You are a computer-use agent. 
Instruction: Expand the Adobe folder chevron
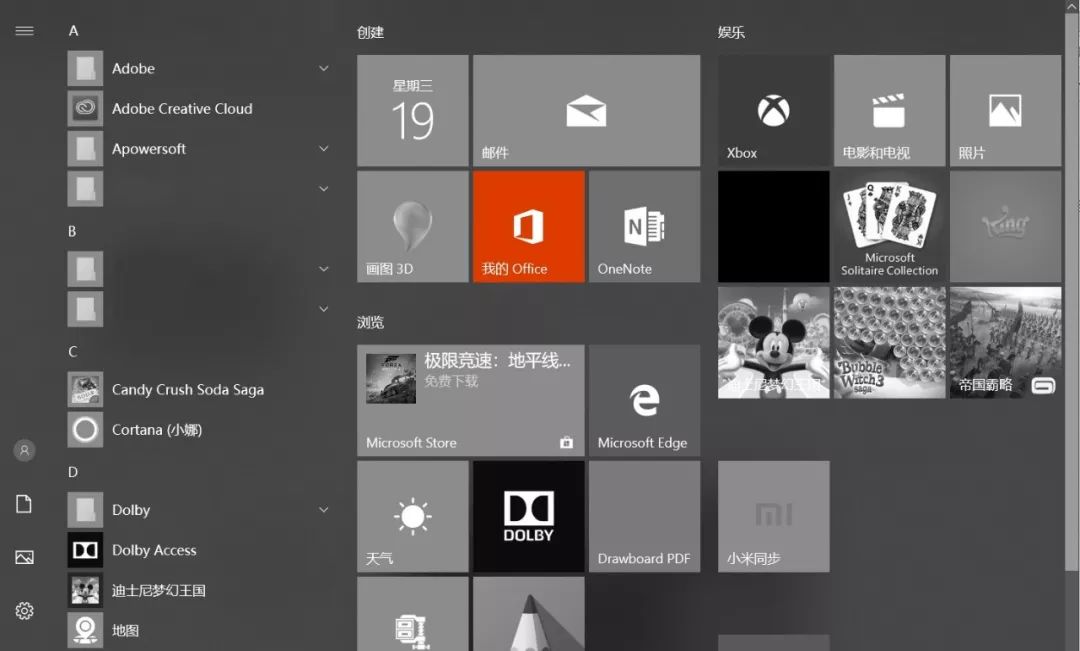pos(323,69)
